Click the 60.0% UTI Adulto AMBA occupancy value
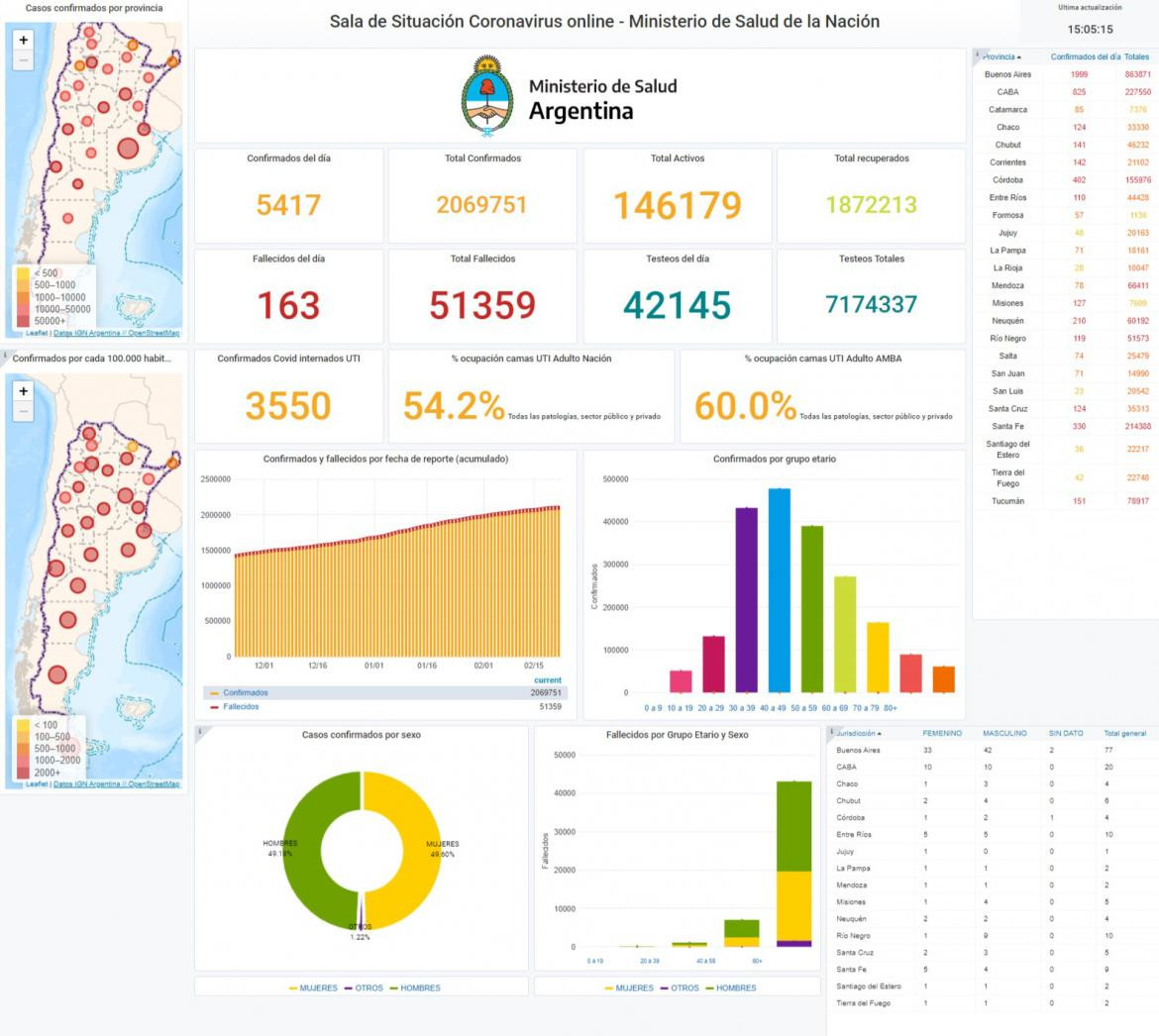Screen dimensions: 1159x1036 tap(745, 406)
